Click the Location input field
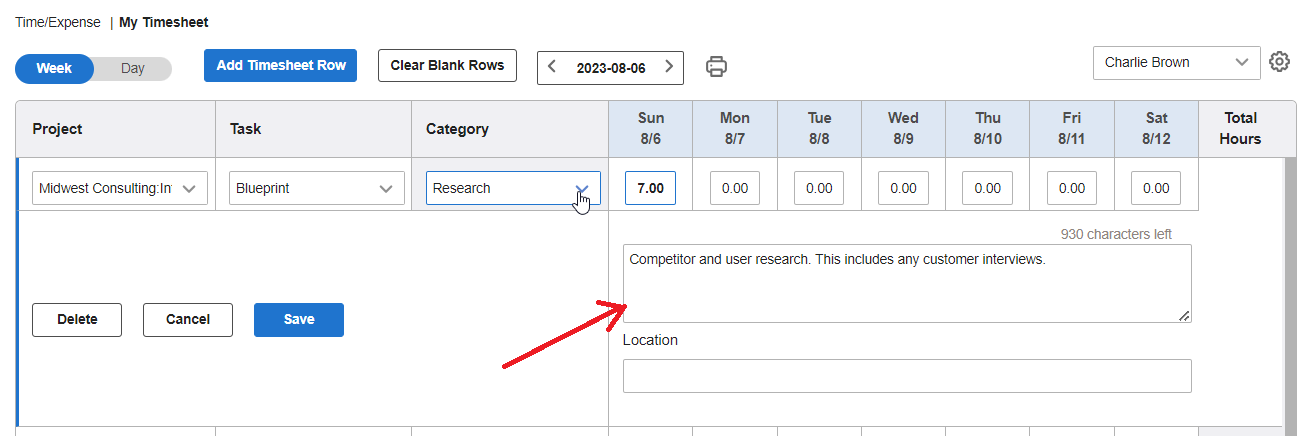The height and width of the screenshot is (436, 1307). (907, 376)
